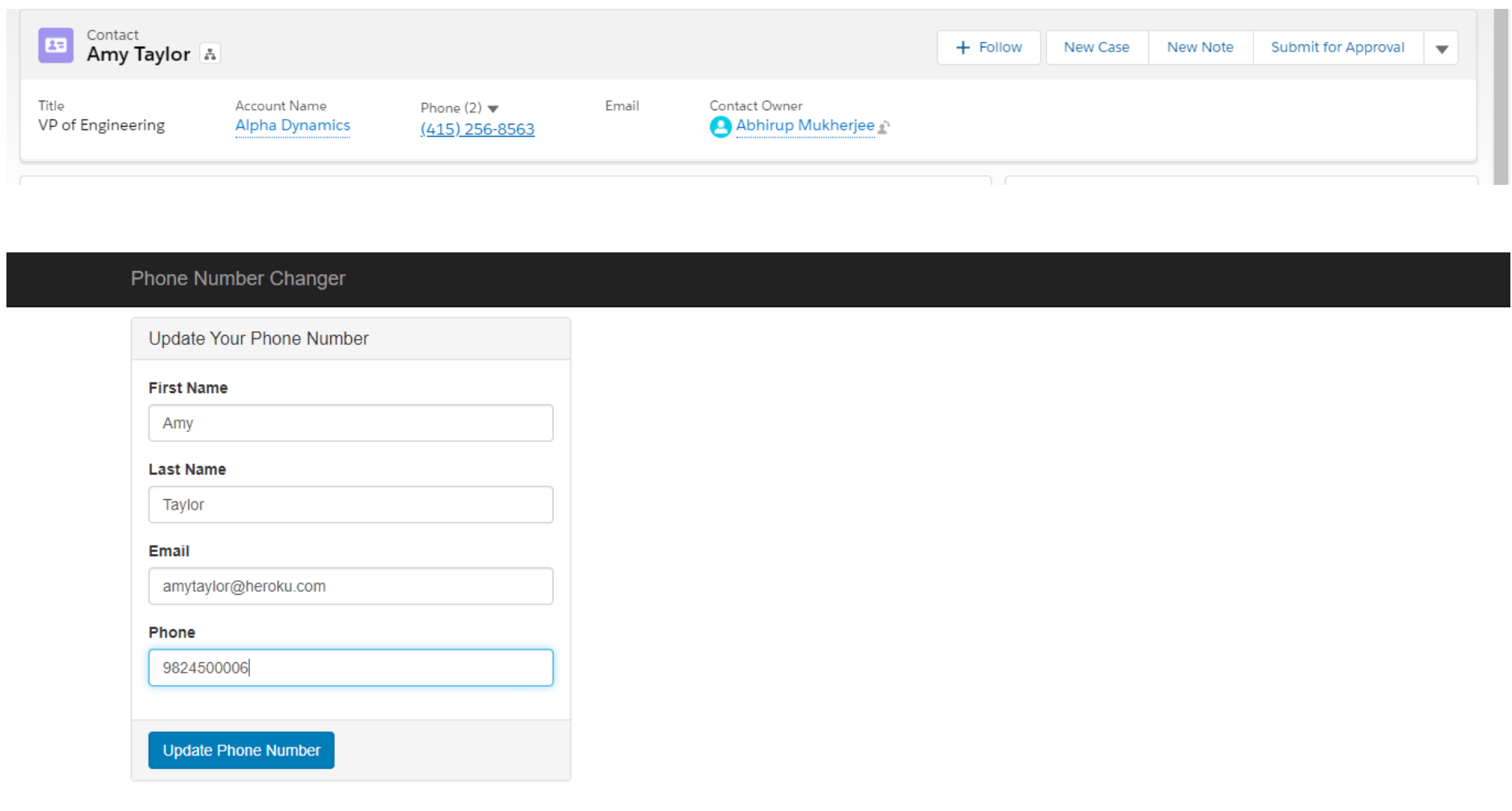Open the hierarchy icon beside Amy Taylor
The height and width of the screenshot is (811, 1512).
point(210,55)
